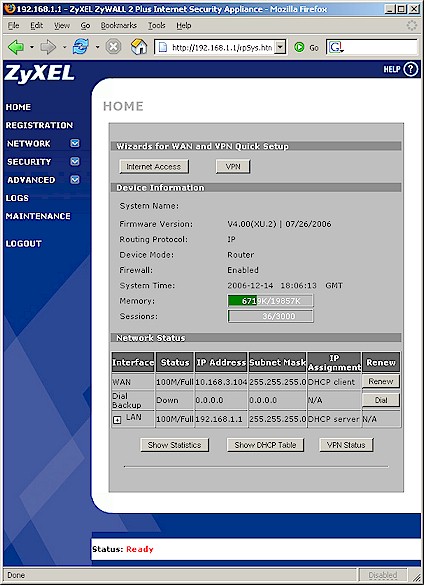
Task: Click the green Go button icon
Action: (x=299, y=47)
